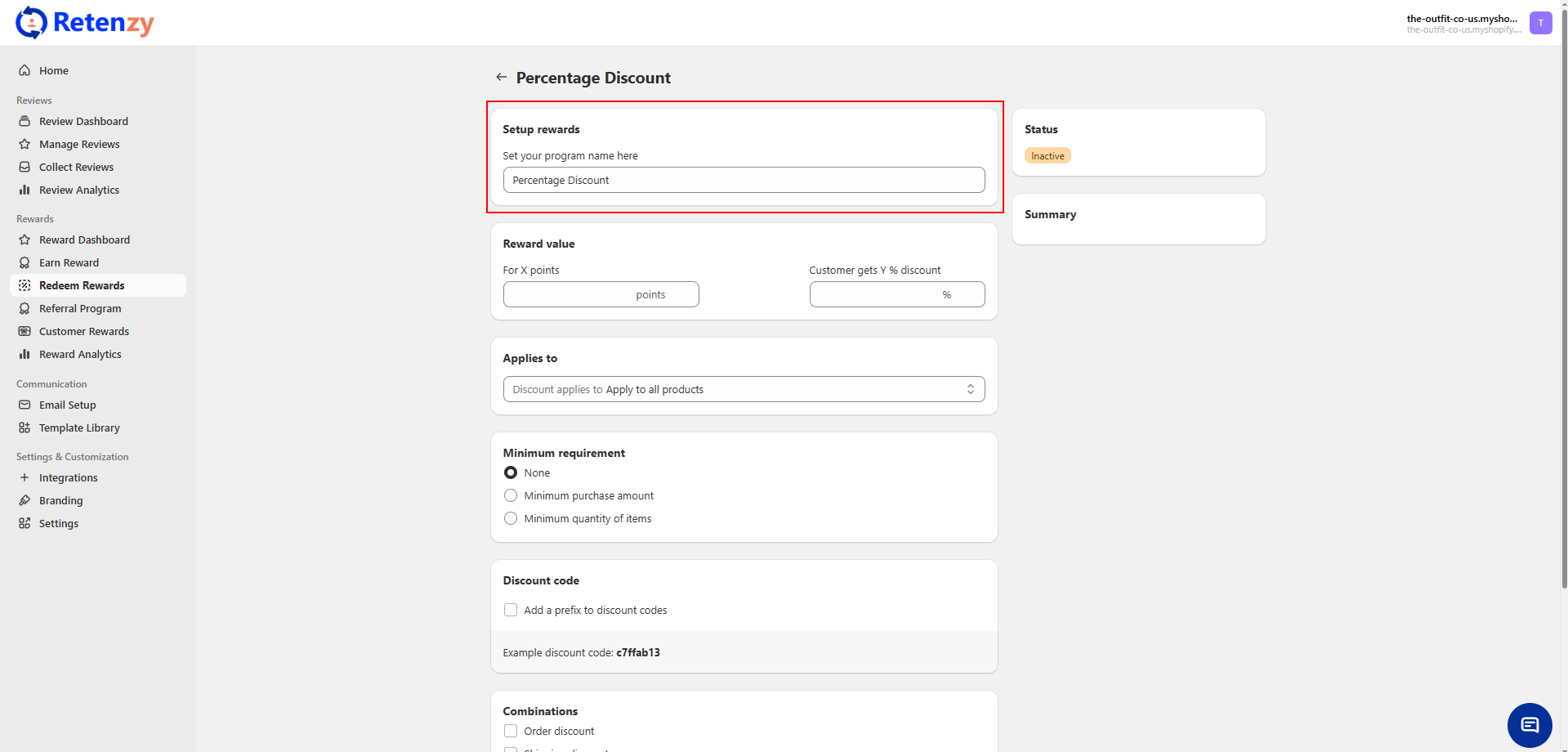Check the Order discount combination box
The image size is (1568, 752).
[511, 731]
